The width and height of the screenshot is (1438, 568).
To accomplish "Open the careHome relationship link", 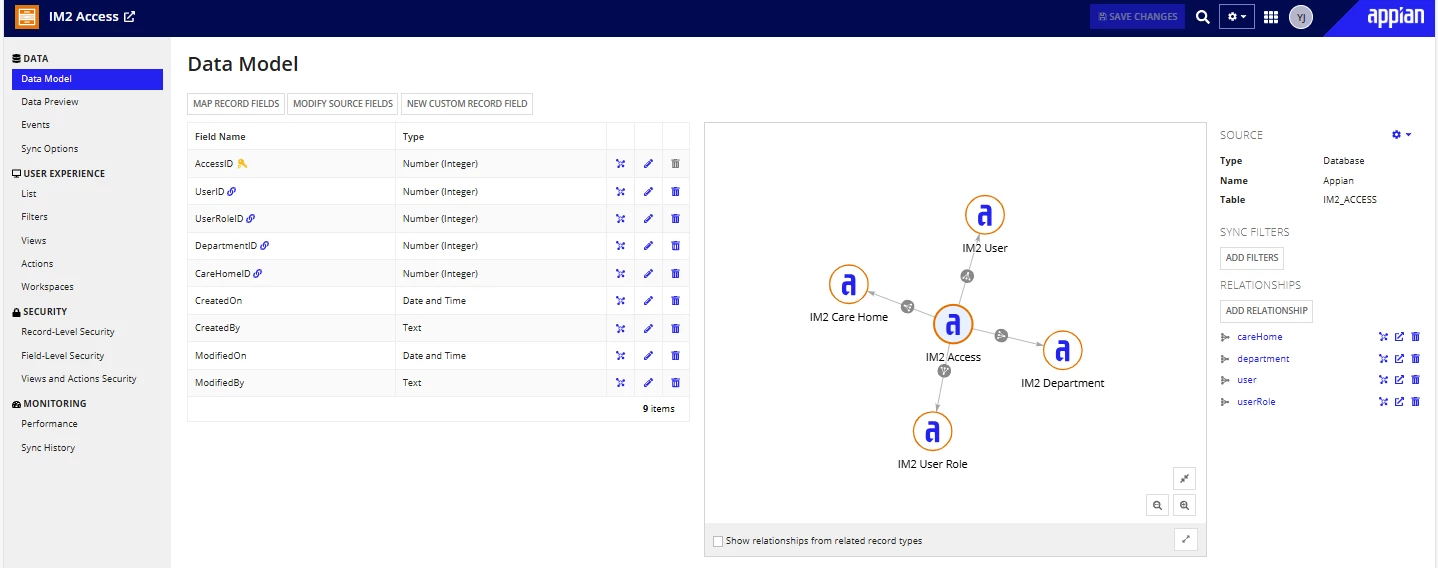I will point(1259,337).
